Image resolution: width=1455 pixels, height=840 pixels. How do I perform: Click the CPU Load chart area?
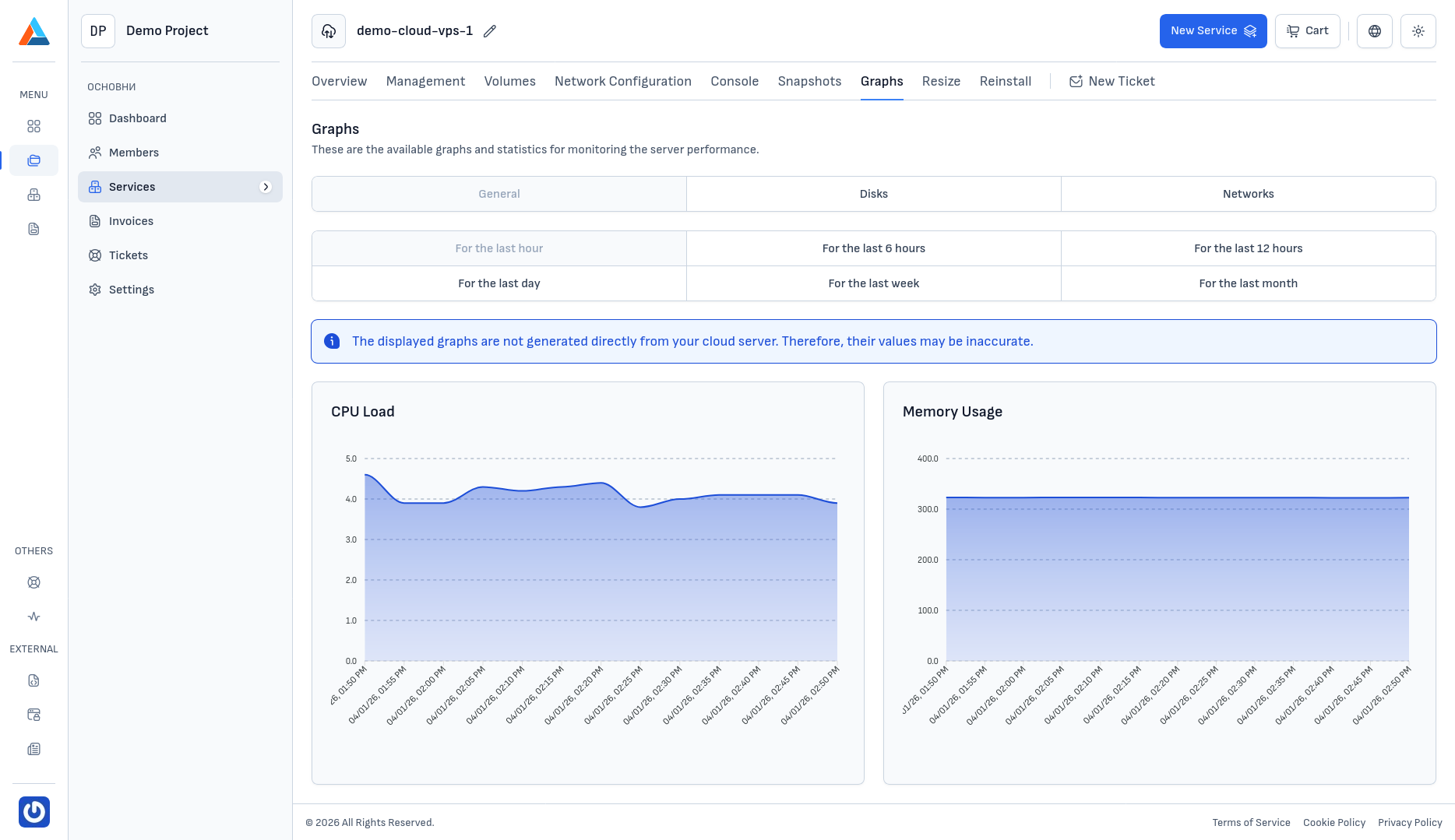(x=600, y=576)
